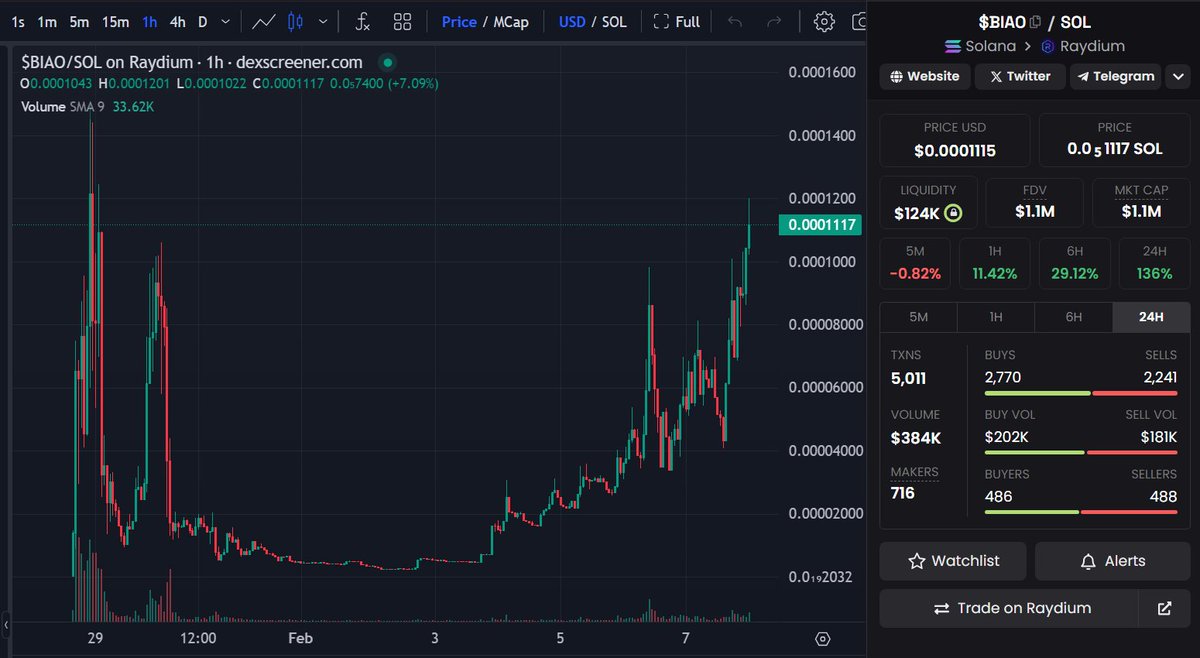
Task: Open the Telegram link
Action: 1114,76
